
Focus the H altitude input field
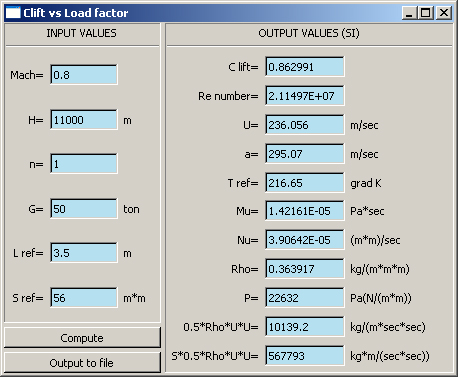[x=84, y=119]
